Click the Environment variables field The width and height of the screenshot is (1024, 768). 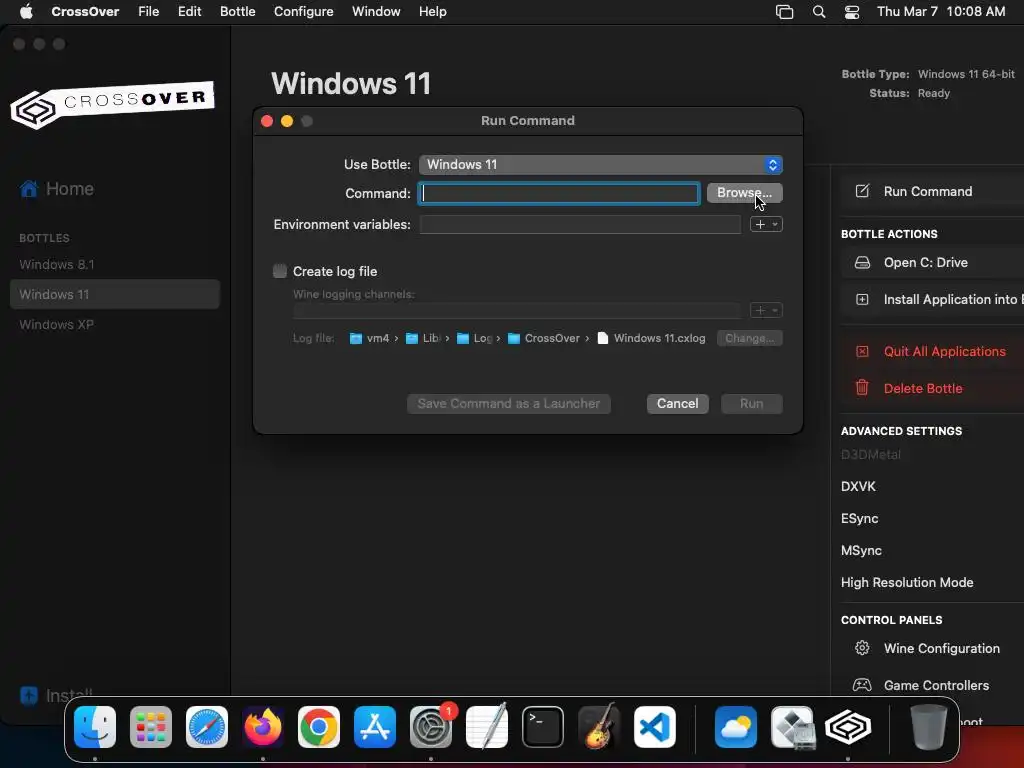click(580, 225)
